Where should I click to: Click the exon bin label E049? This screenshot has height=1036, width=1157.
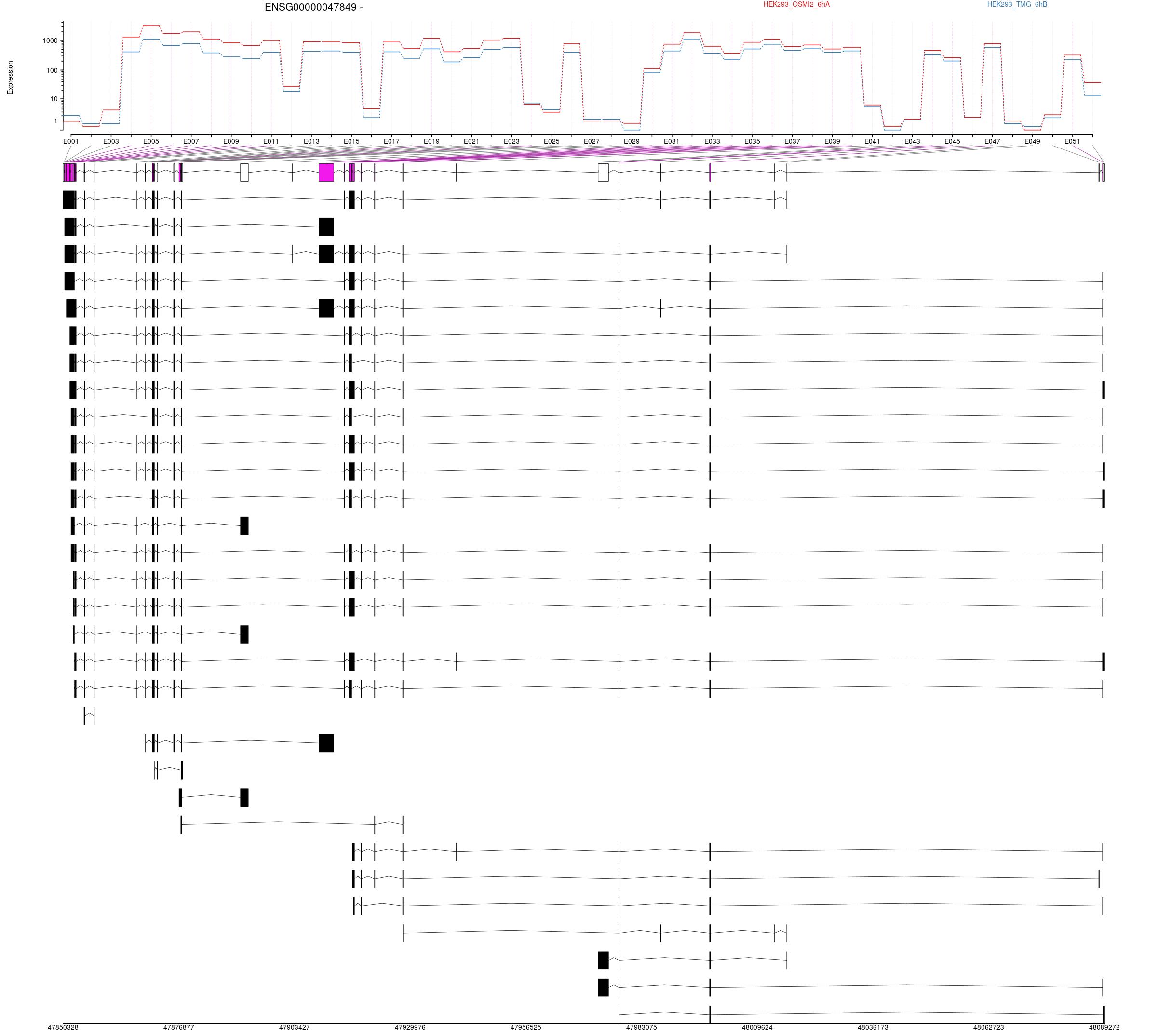[1032, 141]
